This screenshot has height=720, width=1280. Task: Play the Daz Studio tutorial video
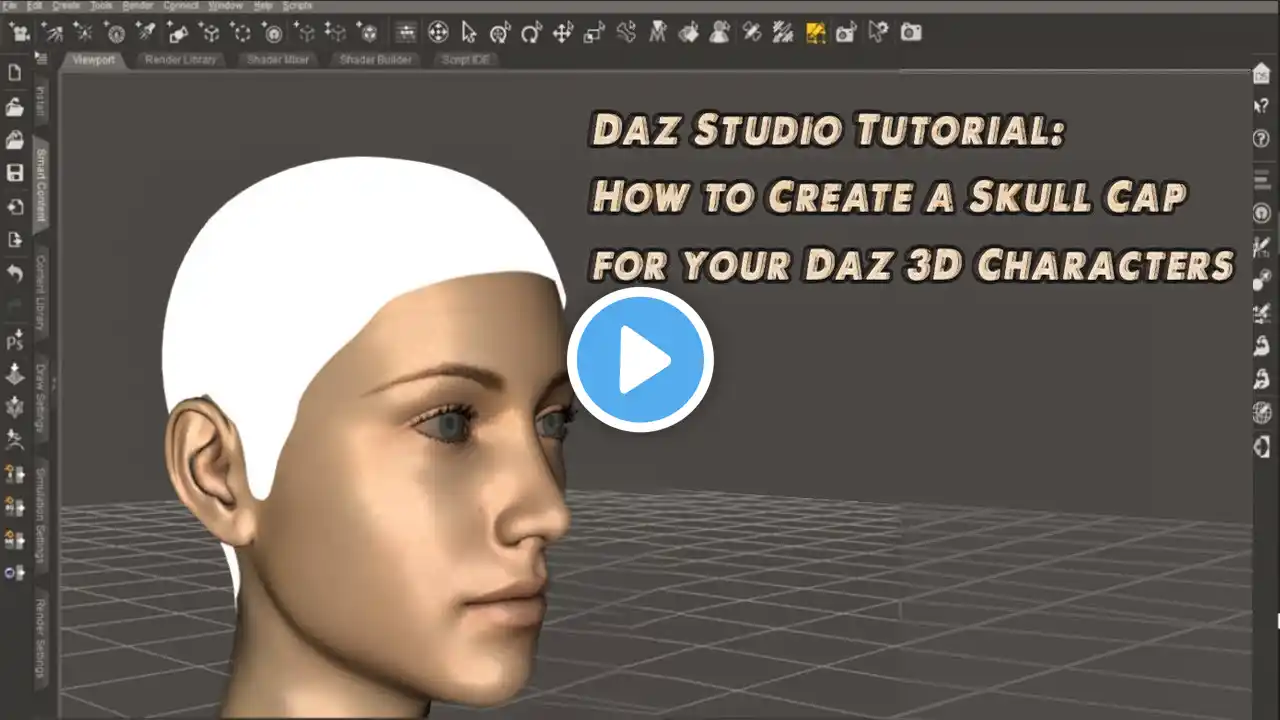click(640, 360)
